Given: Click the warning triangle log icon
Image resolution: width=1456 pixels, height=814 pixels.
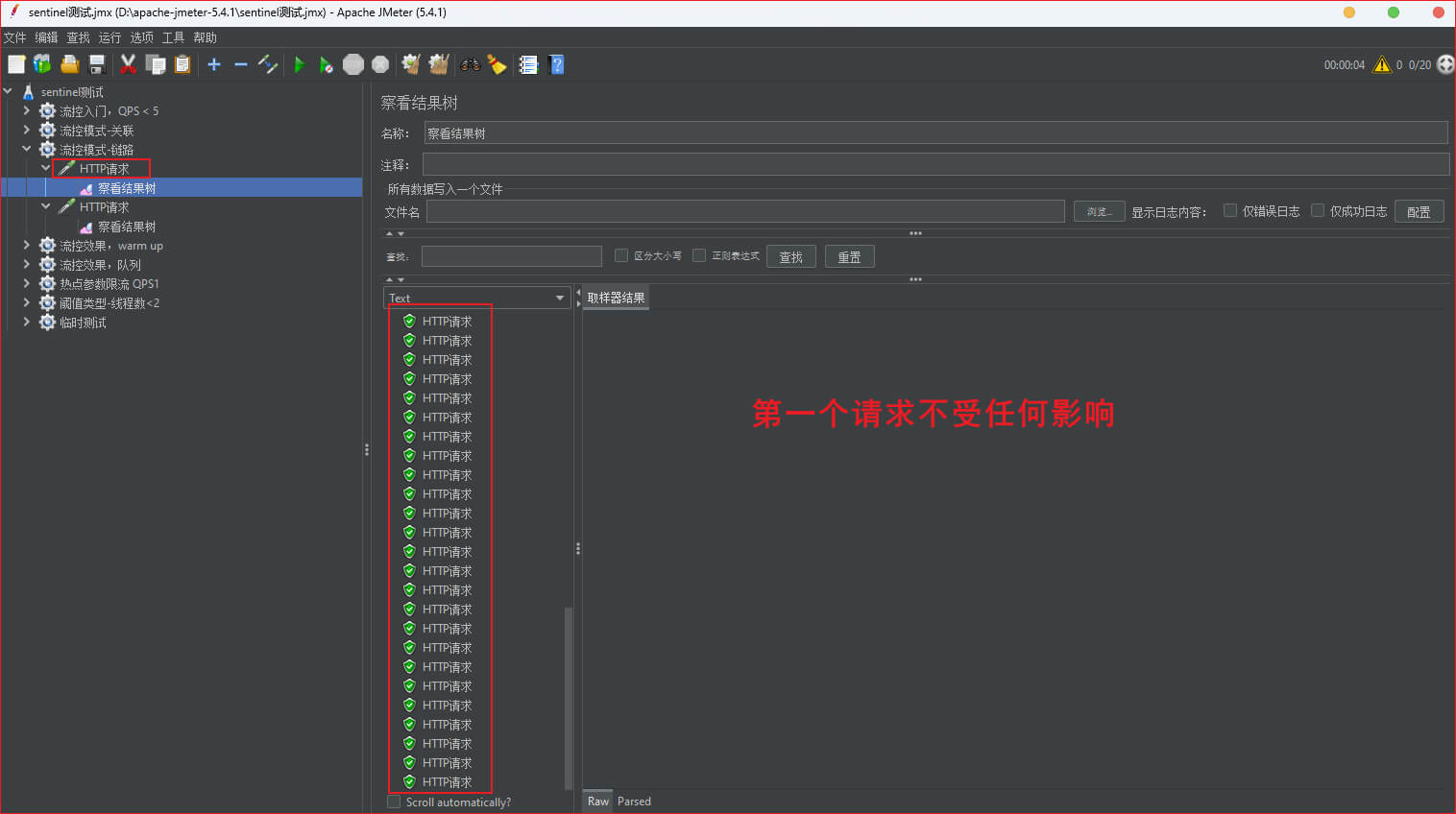Looking at the screenshot, I should pyautogui.click(x=1382, y=64).
